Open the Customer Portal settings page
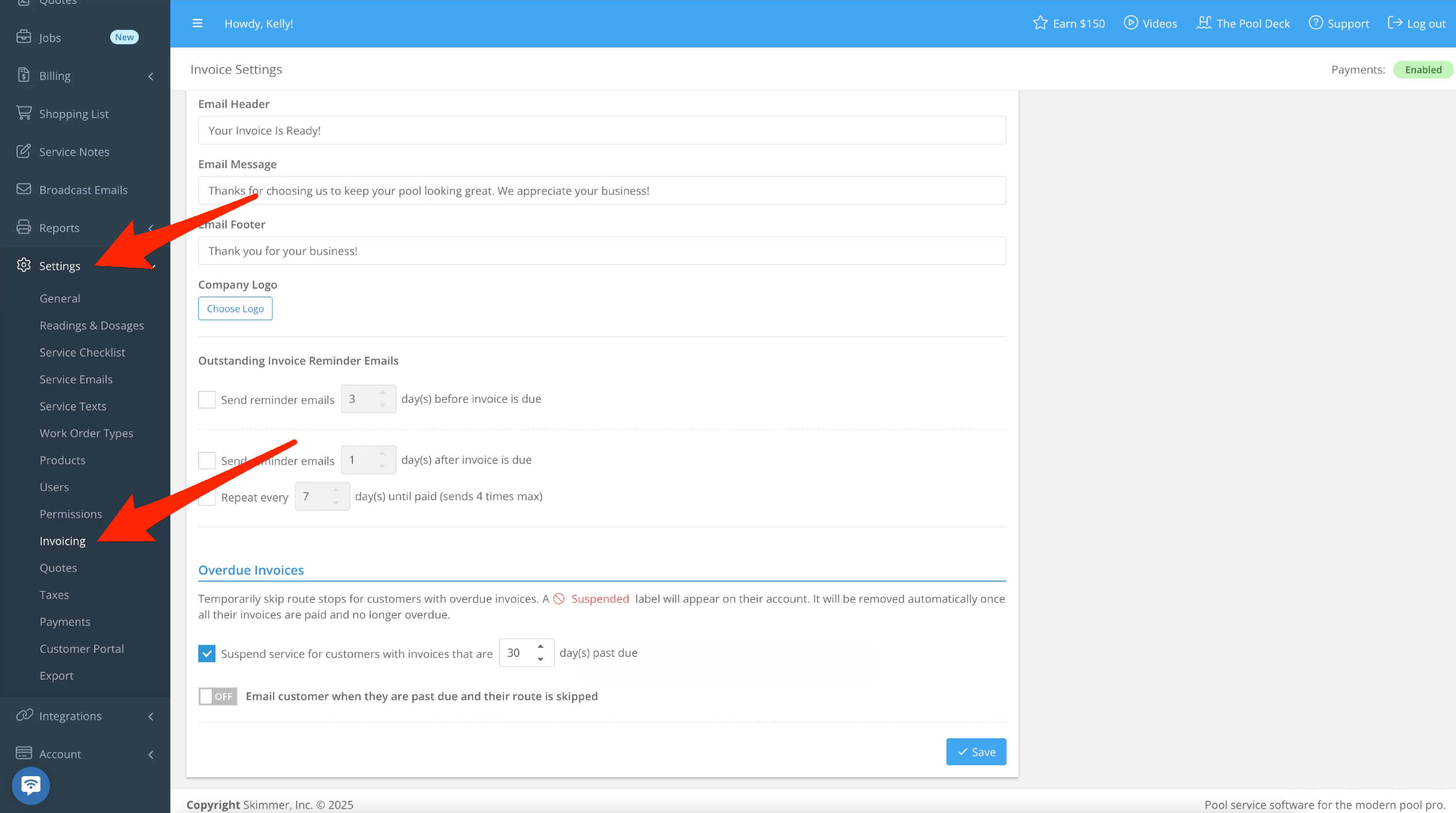The width and height of the screenshot is (1456, 813). pyautogui.click(x=82, y=648)
